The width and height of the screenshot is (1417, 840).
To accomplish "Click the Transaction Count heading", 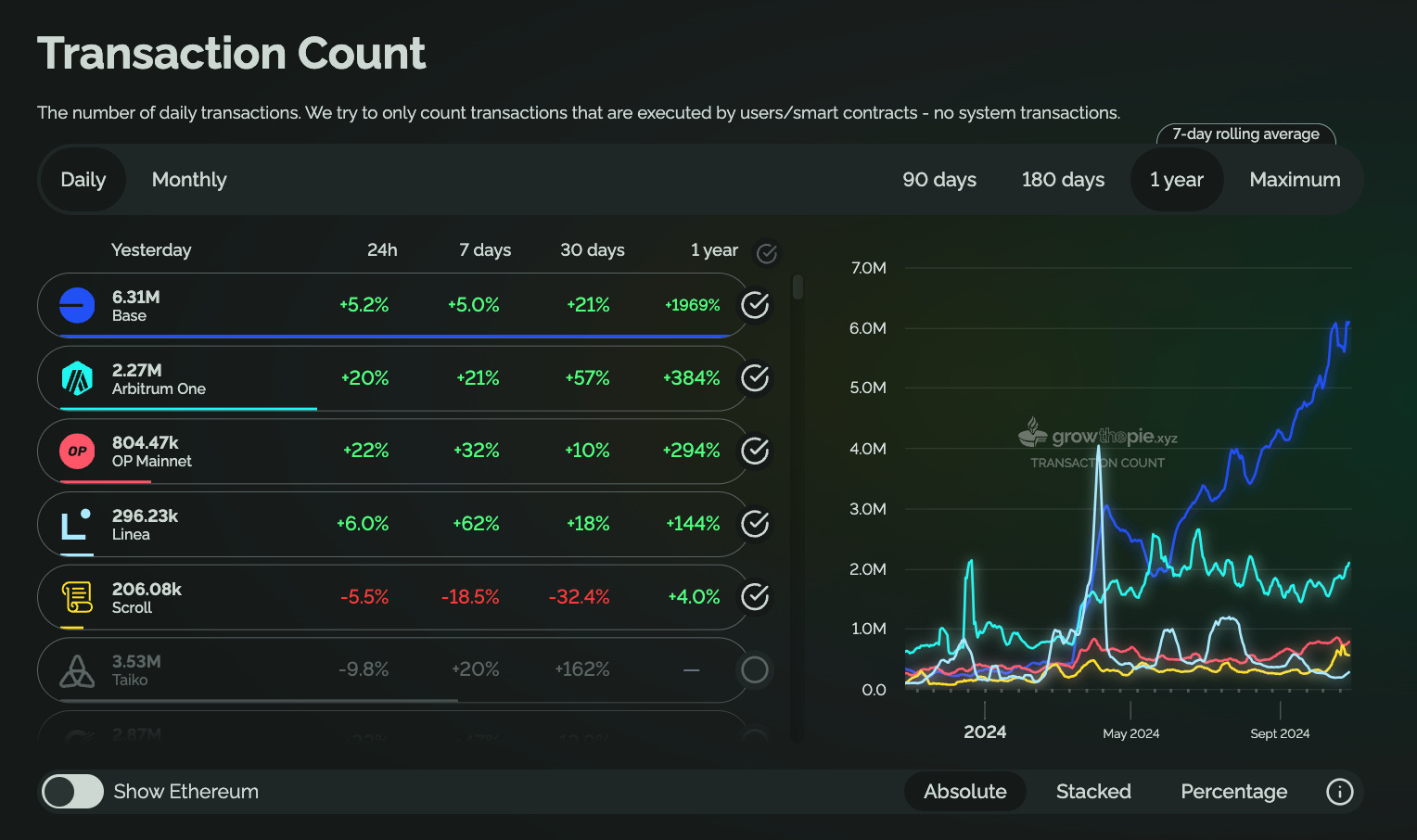I will tap(232, 53).
